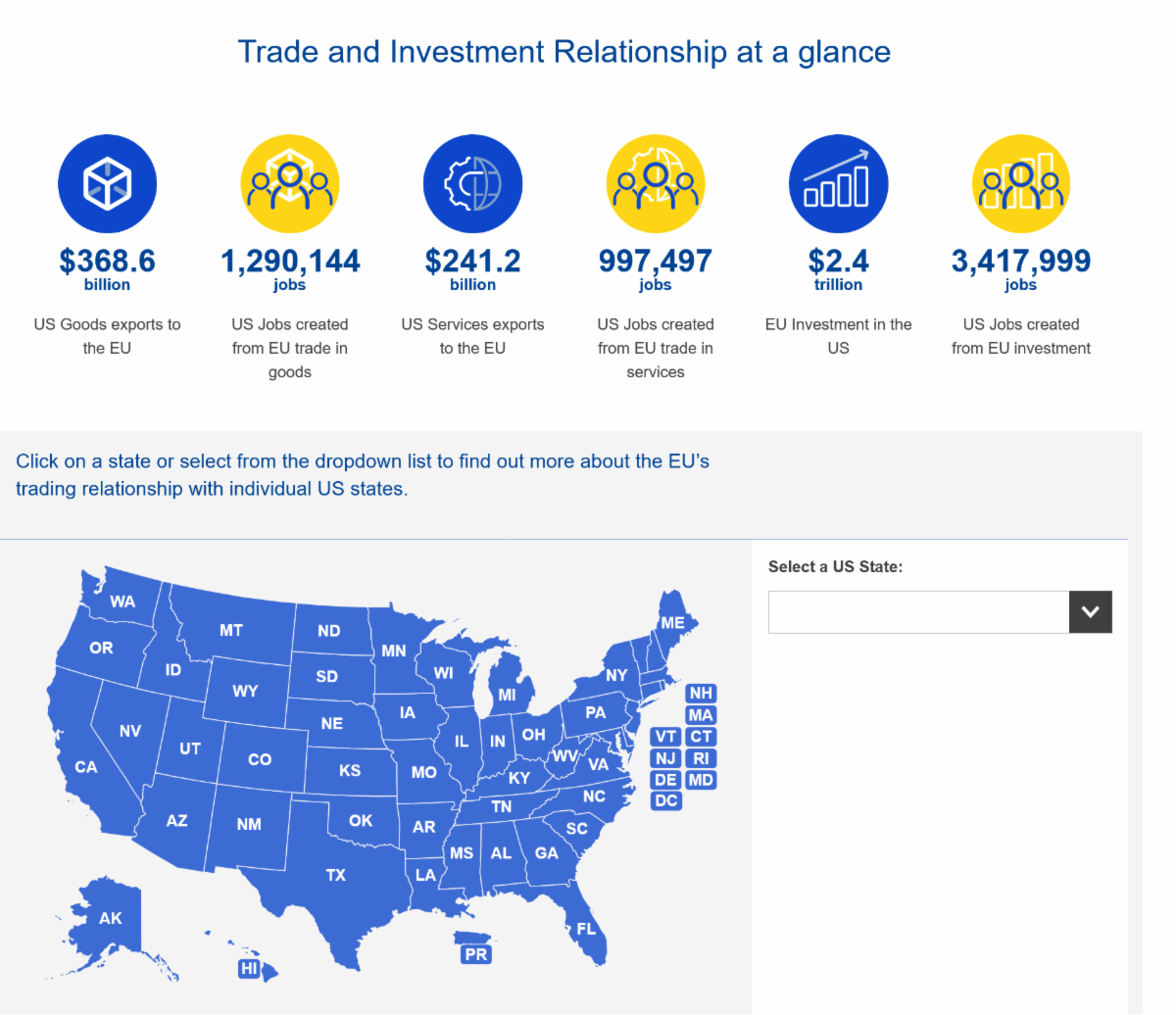Select Texas on the map
This screenshot has width=1176, height=1015.
point(336,874)
